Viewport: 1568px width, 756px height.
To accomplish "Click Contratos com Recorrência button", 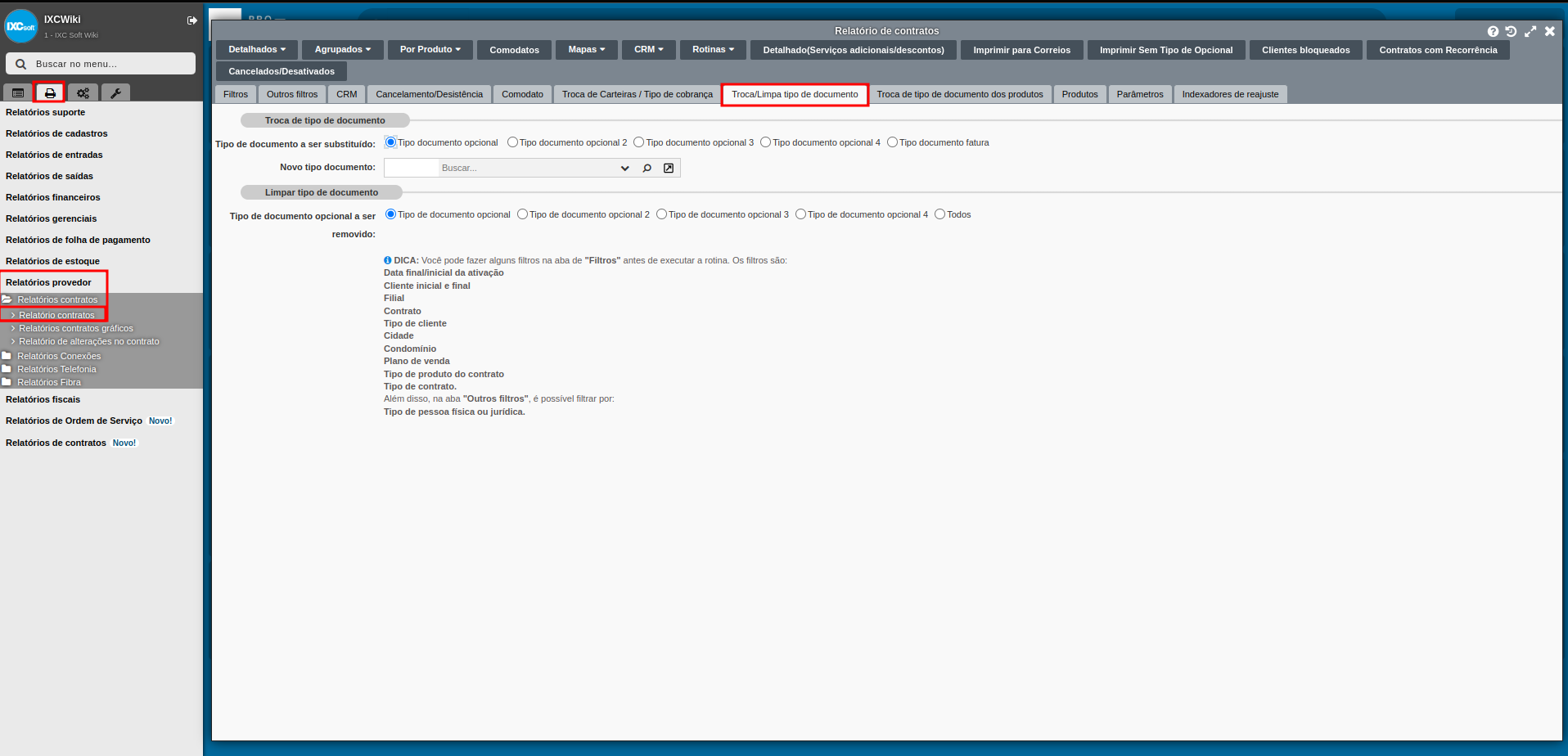I will (1438, 50).
